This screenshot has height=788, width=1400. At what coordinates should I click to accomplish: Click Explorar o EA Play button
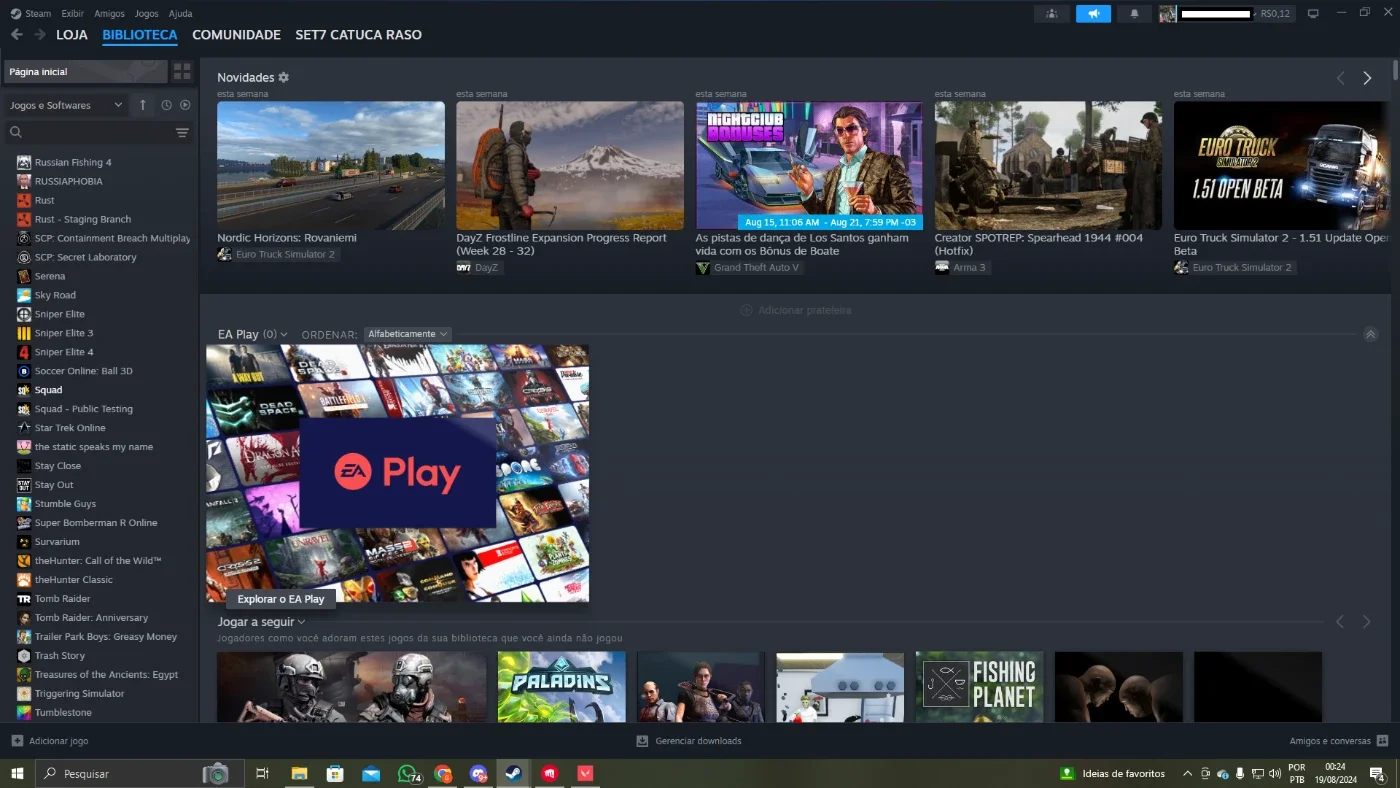pos(281,599)
